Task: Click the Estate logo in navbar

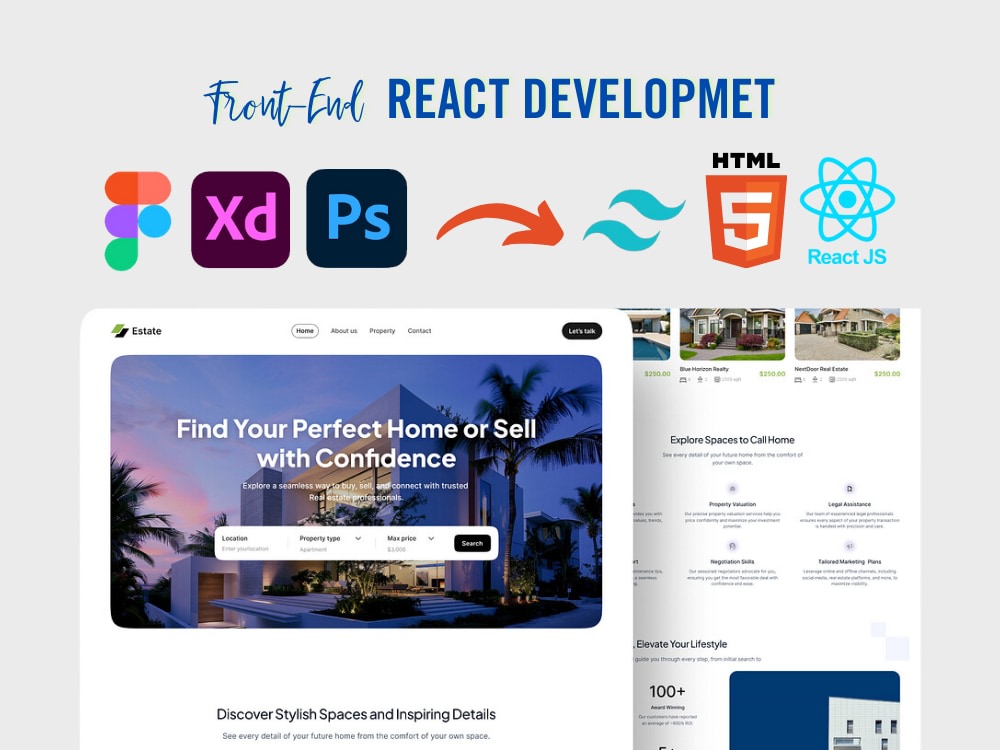Action: point(136,330)
